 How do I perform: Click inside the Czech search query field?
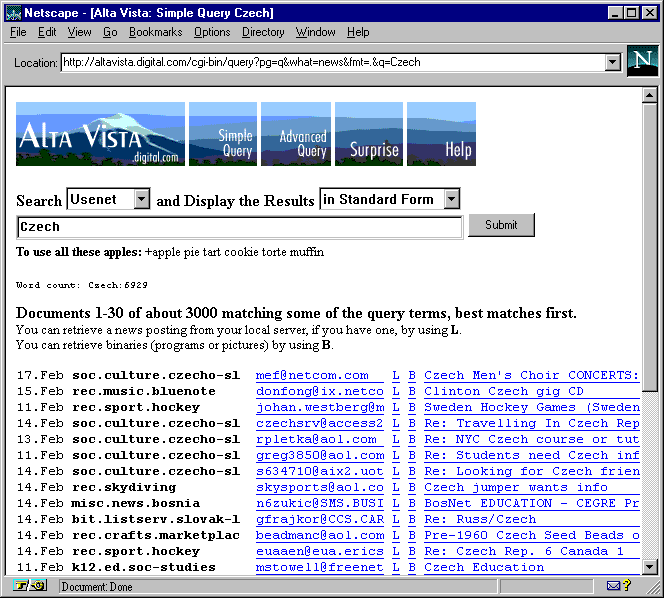tap(240, 227)
